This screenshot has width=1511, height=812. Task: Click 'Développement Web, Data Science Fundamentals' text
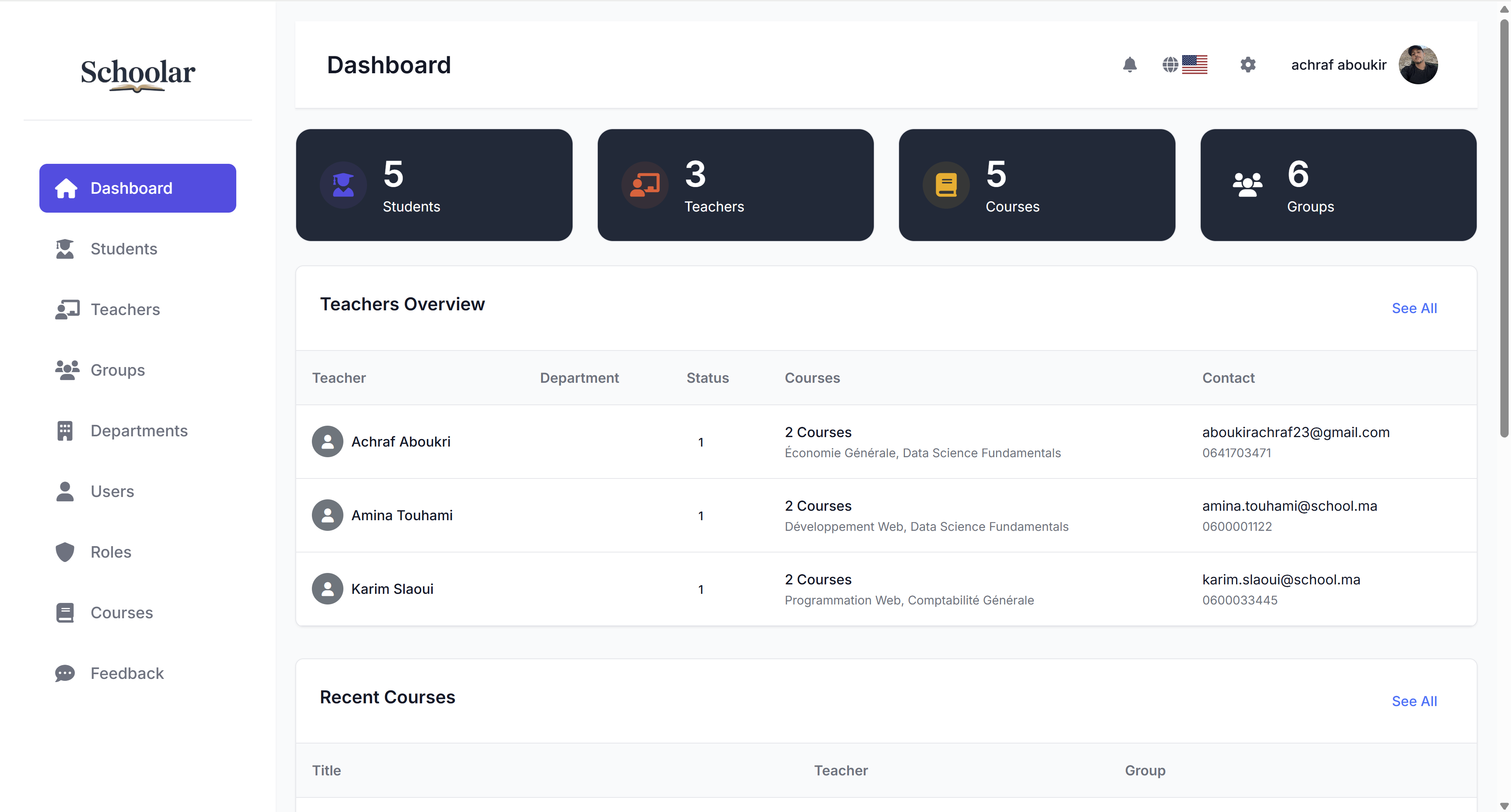point(926,527)
